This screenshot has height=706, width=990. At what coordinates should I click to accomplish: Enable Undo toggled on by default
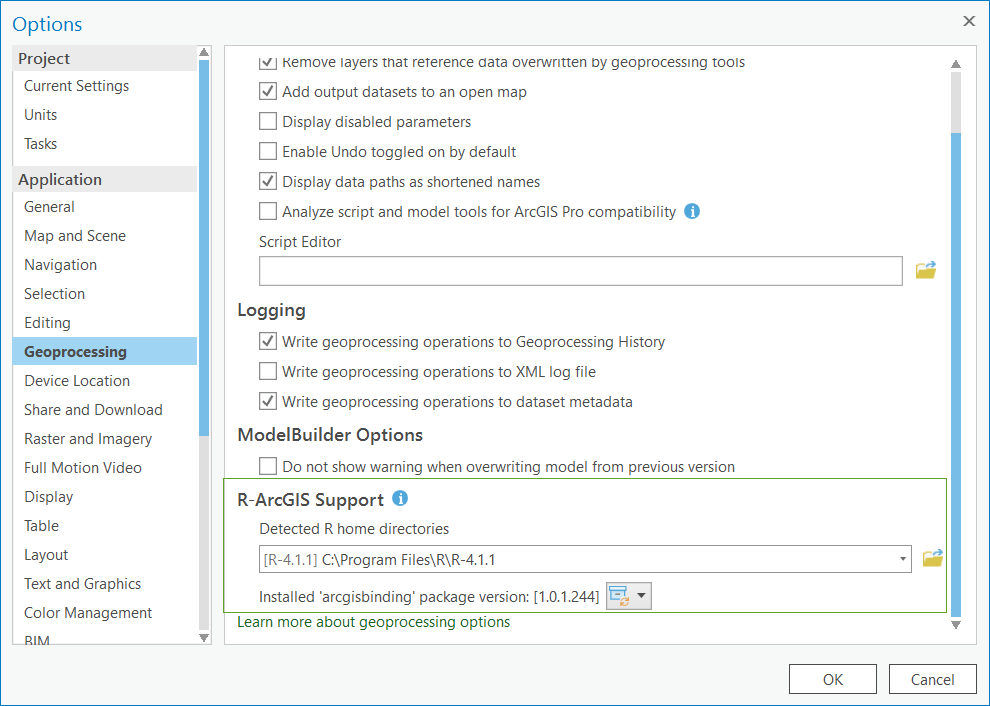(x=268, y=152)
